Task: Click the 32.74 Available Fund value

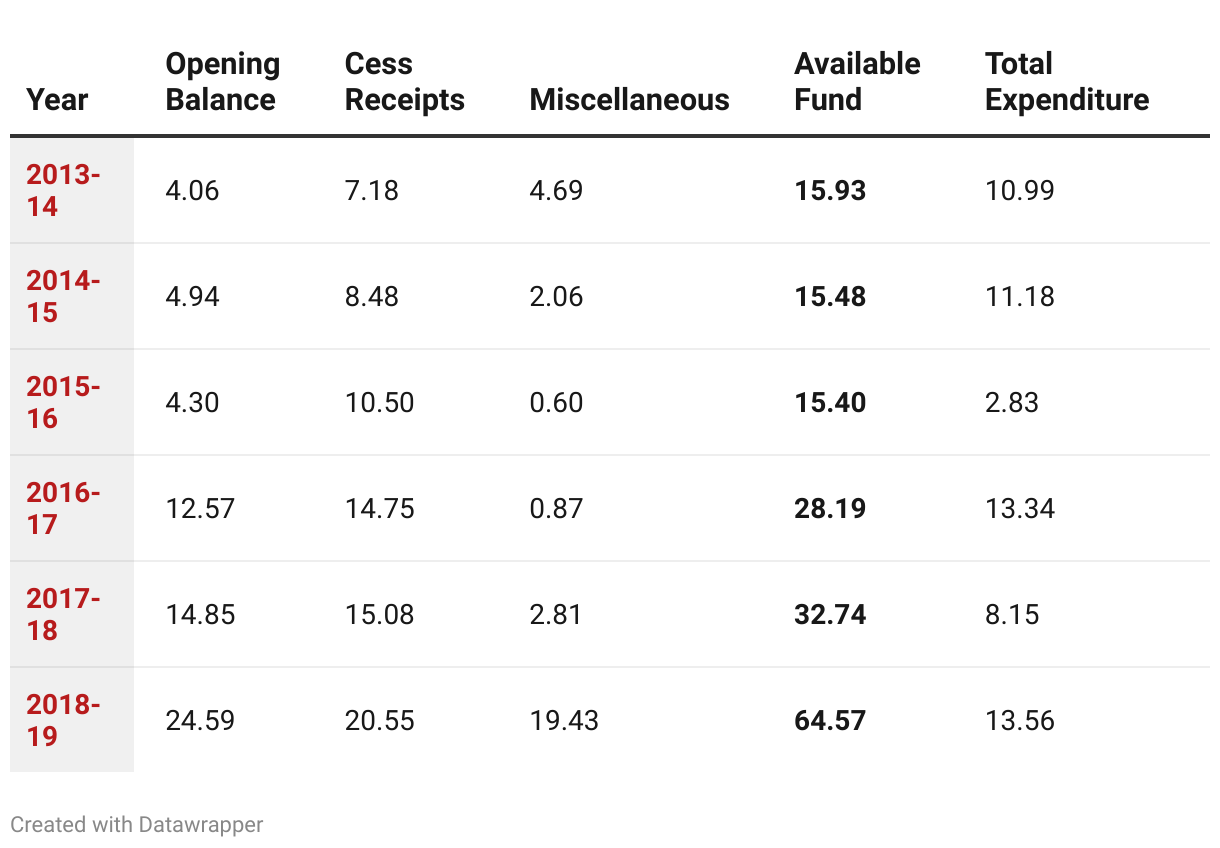Action: [830, 614]
